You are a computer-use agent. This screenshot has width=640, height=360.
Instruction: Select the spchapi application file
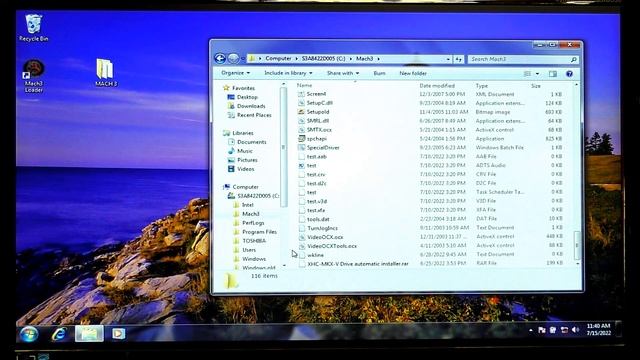317,139
